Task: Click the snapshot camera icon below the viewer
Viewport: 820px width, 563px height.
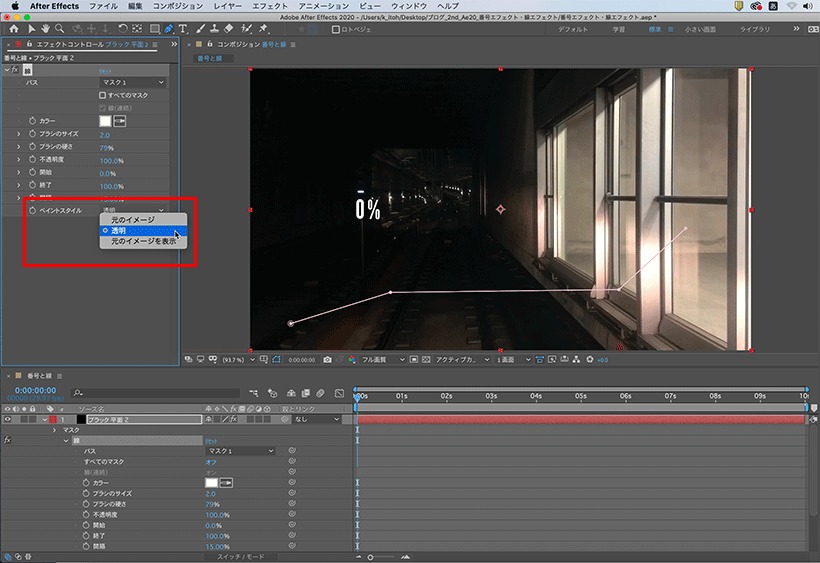Action: pos(327,360)
